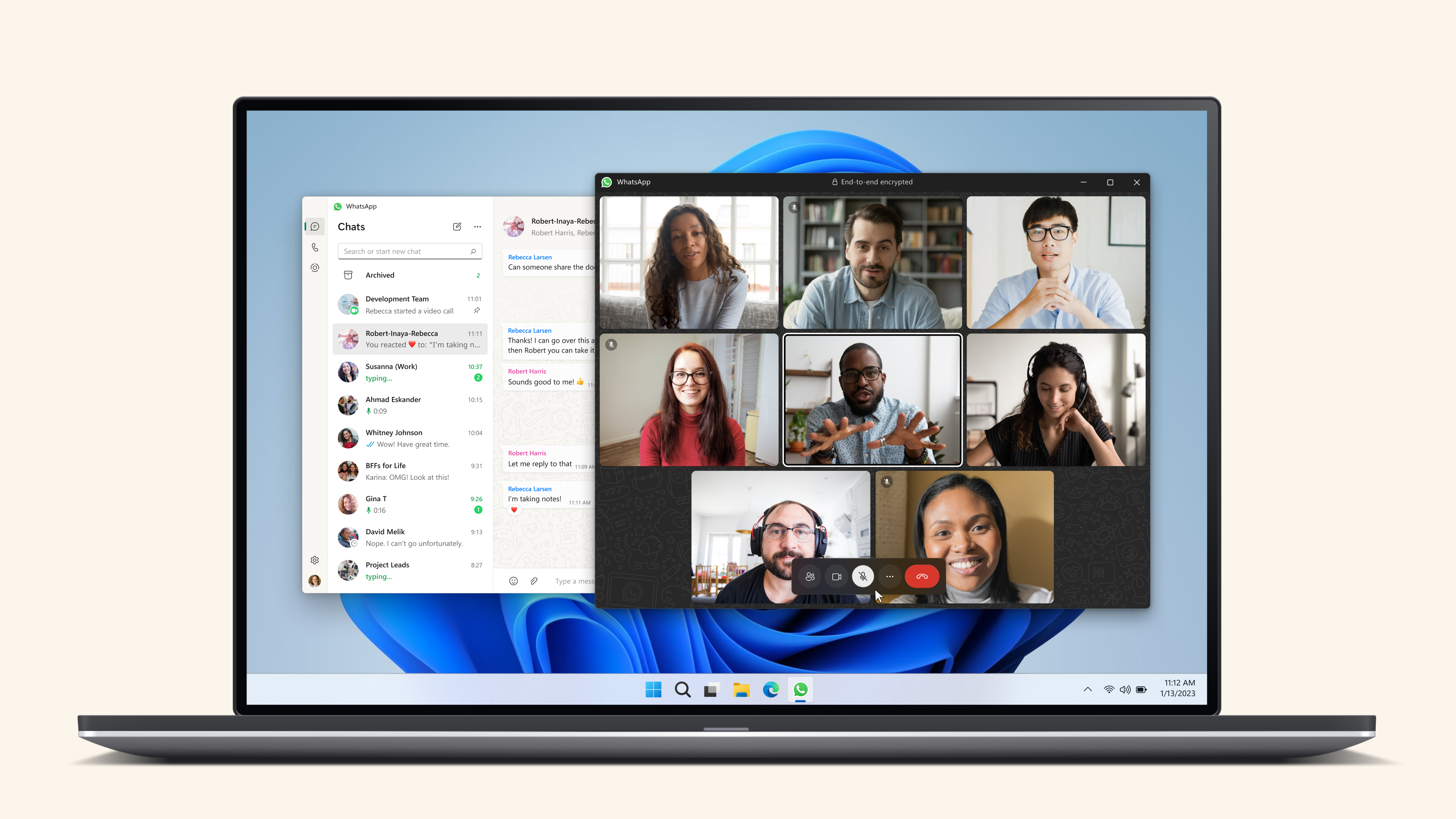Toggle the camera off in video call
Screen dimensions: 1456x819
tap(836, 576)
